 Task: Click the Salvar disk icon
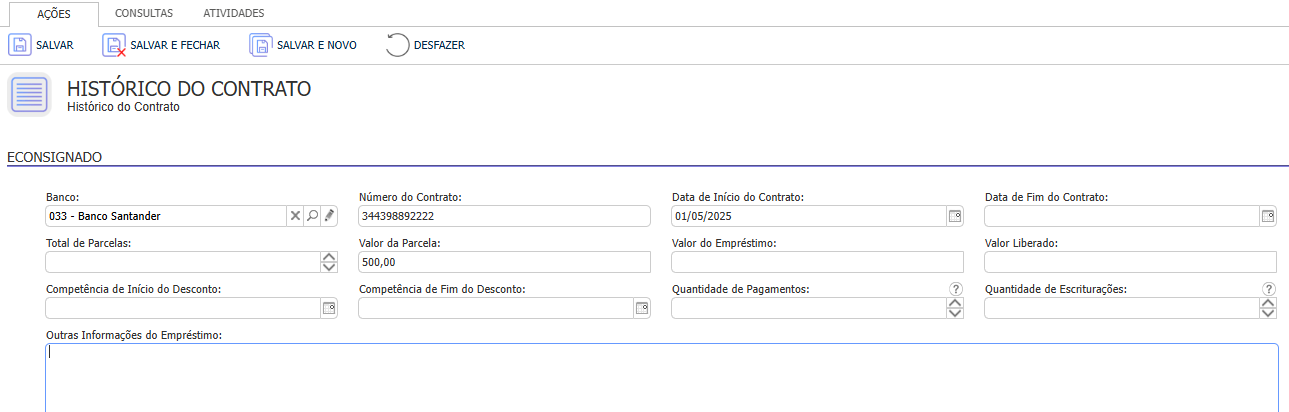click(20, 45)
